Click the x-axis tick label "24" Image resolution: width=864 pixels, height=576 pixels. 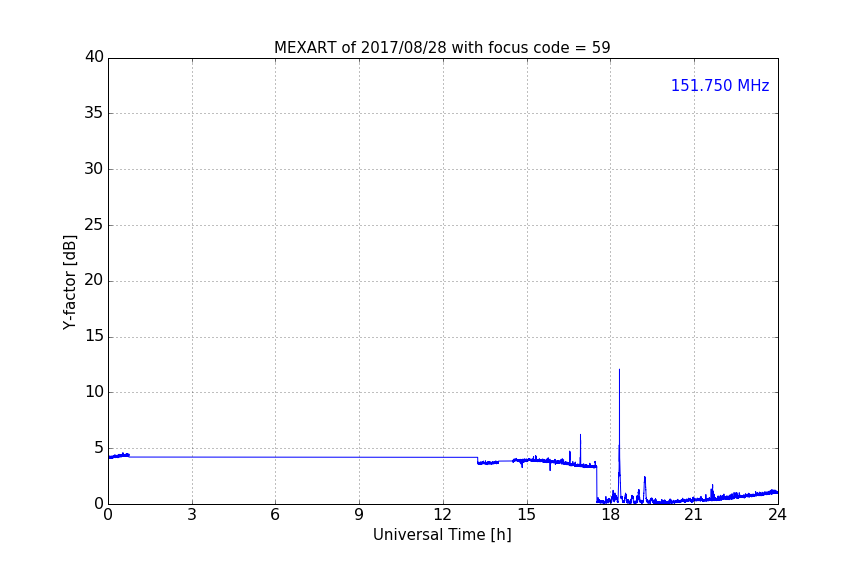(778, 515)
